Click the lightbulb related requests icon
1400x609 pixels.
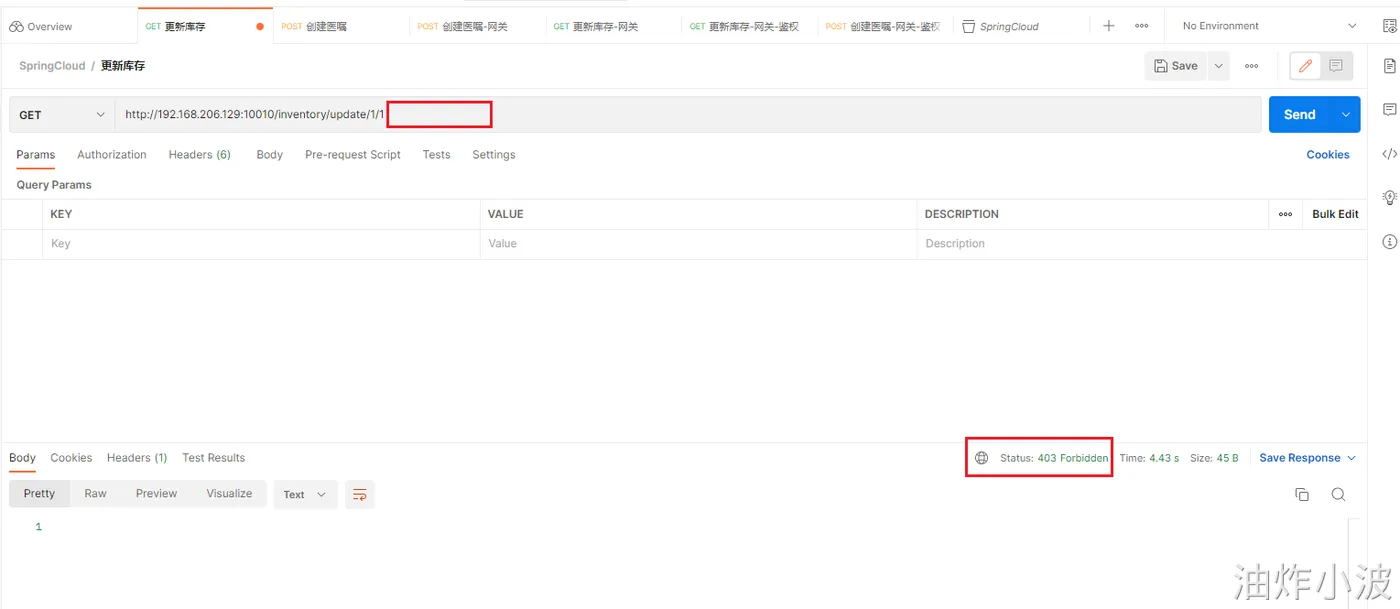(x=1389, y=197)
